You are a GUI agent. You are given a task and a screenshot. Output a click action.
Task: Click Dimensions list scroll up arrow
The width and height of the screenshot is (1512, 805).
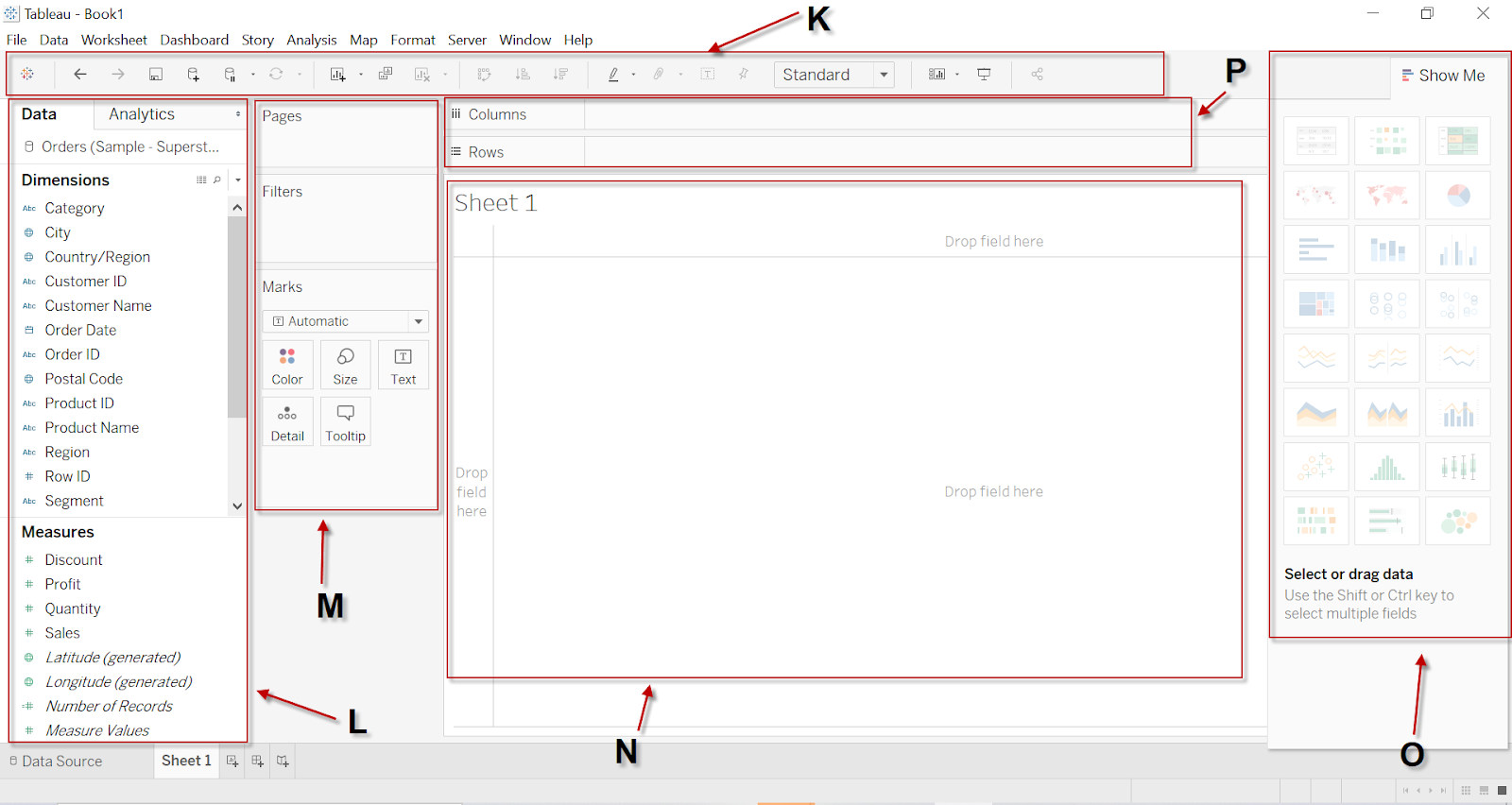tap(237, 207)
